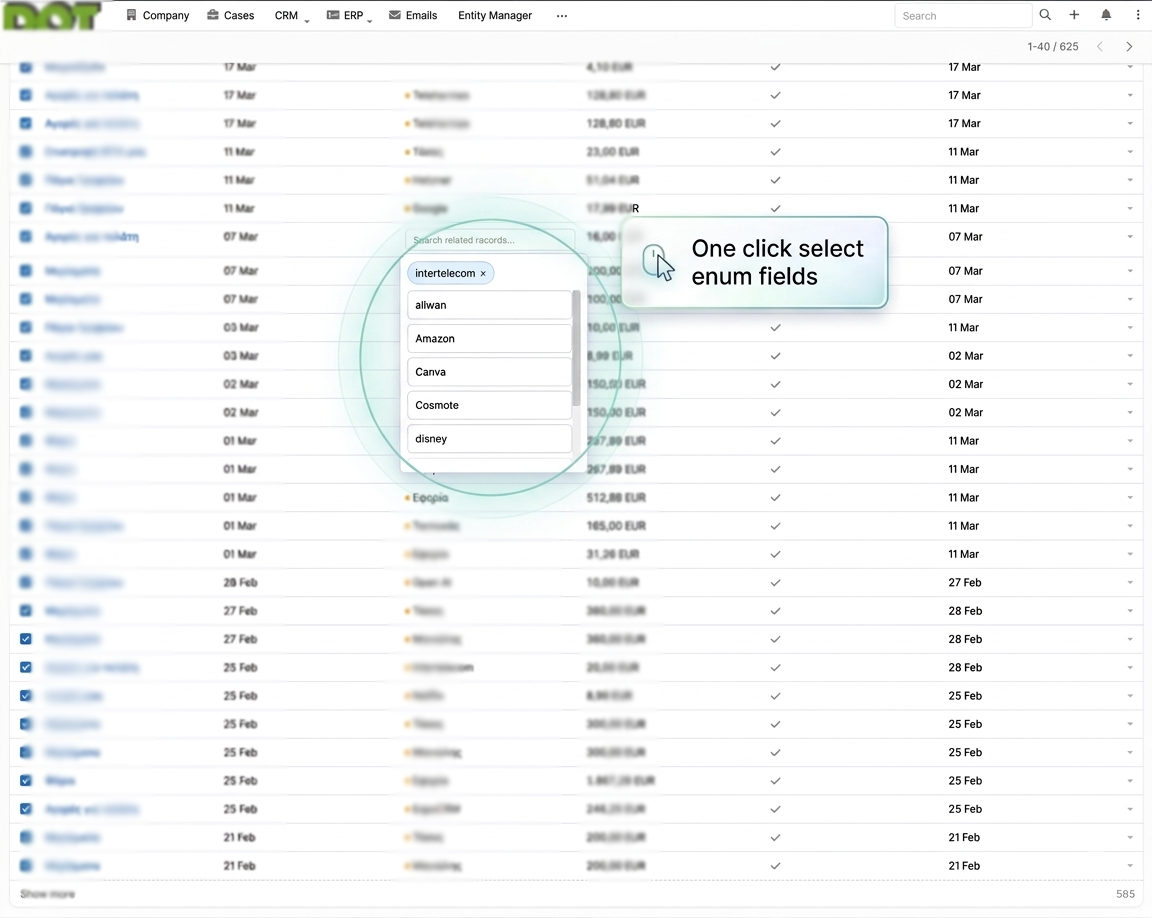
Task: Click the DOT logo
Action: [x=52, y=16]
